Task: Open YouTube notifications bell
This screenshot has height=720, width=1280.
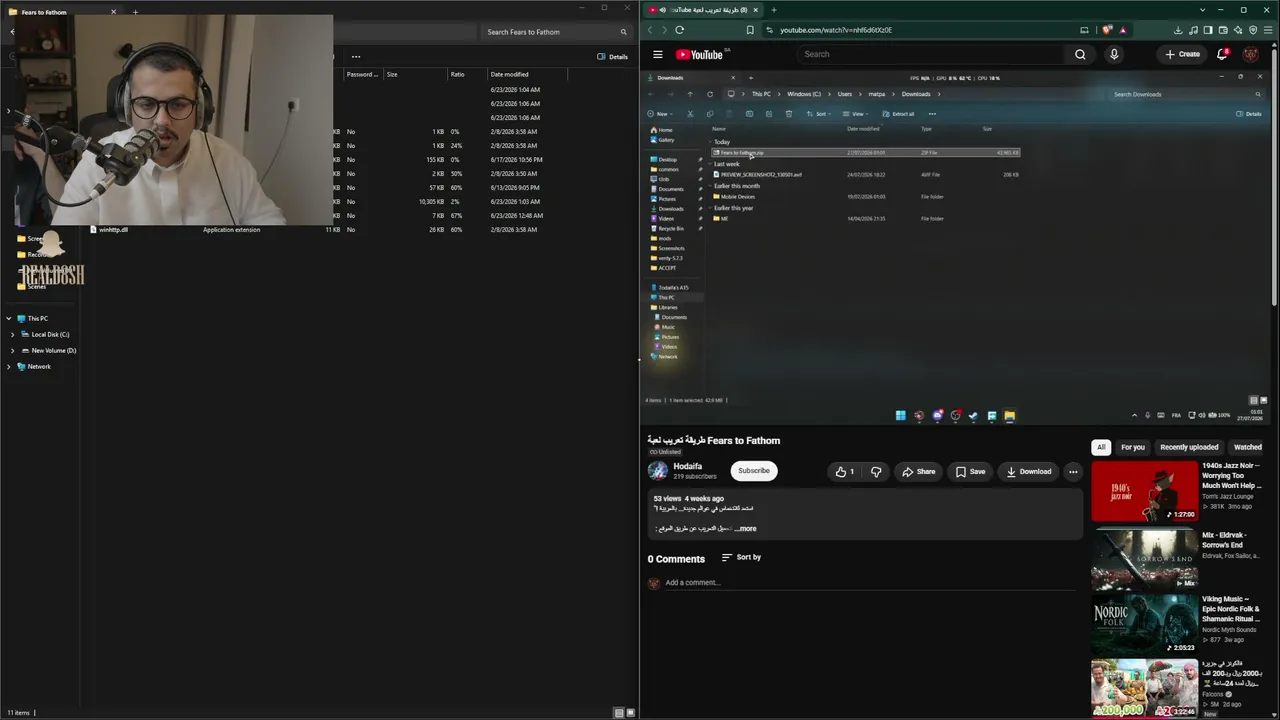Action: 1222,54
